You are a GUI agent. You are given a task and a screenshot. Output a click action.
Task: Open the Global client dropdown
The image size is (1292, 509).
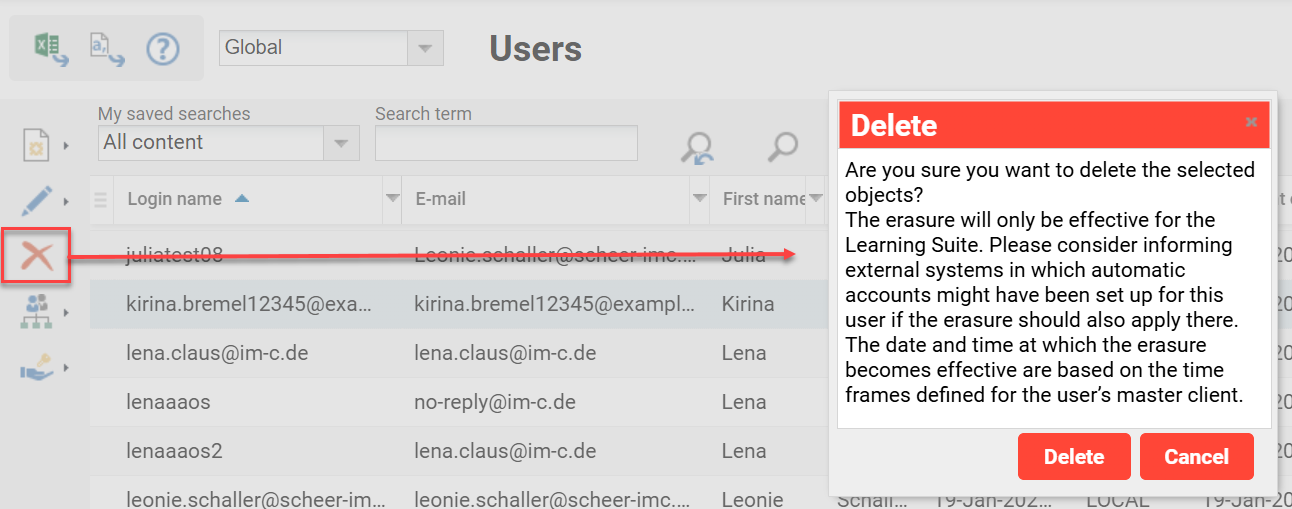(x=426, y=48)
